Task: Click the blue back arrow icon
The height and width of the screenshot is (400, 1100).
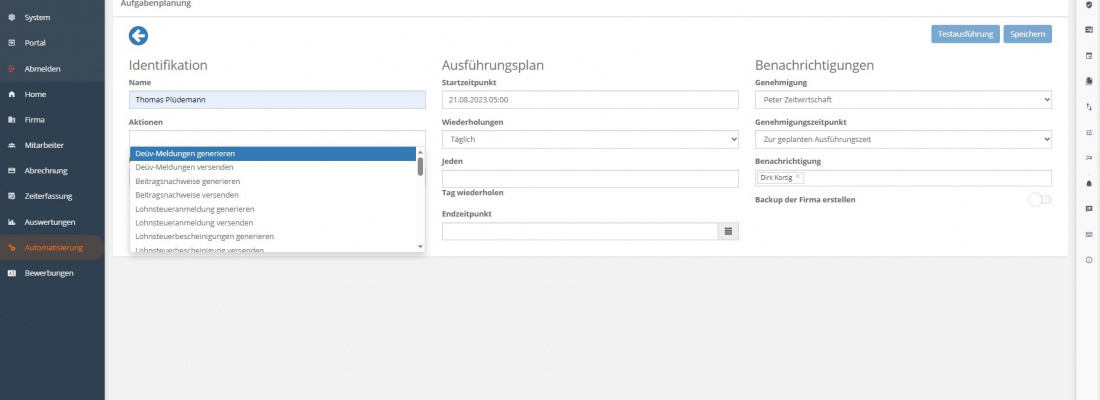Action: tap(138, 36)
